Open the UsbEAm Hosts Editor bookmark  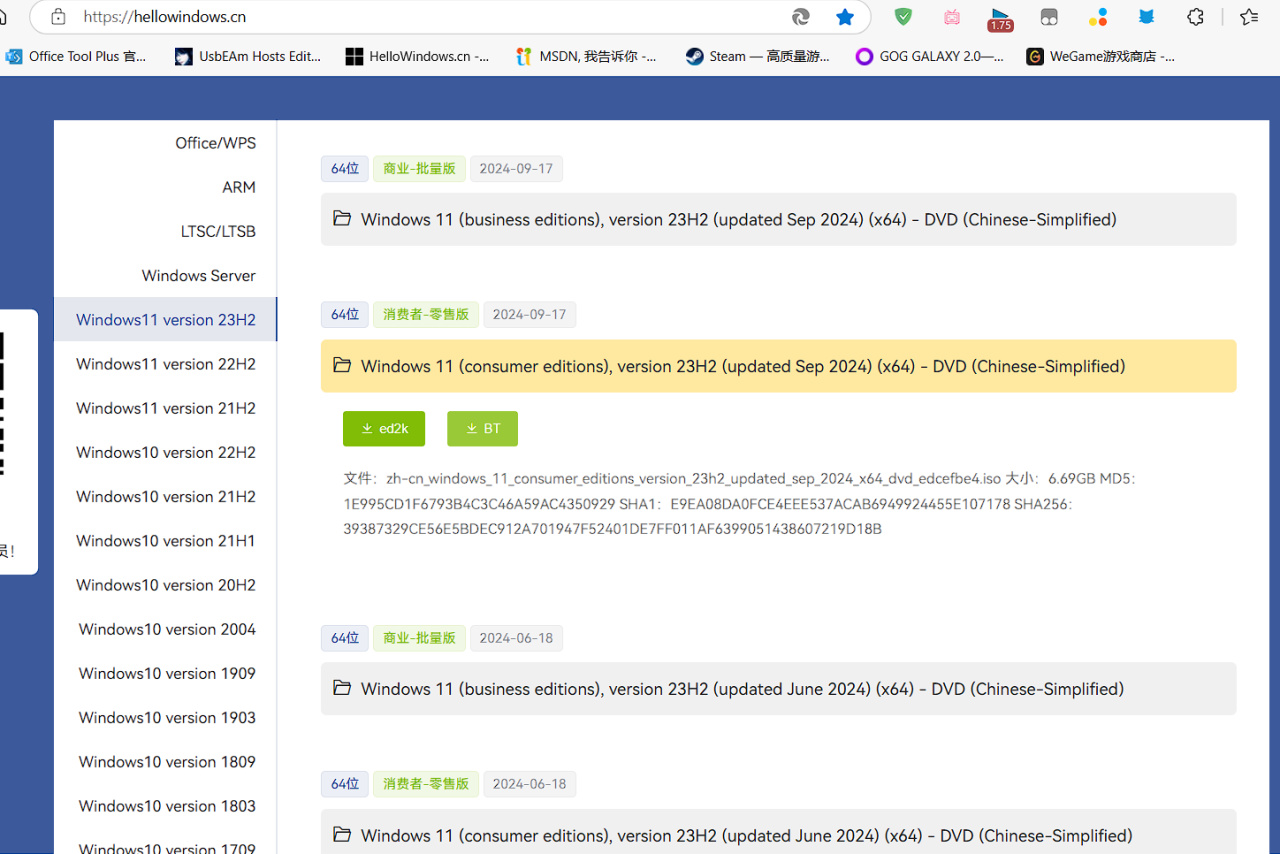pos(248,56)
